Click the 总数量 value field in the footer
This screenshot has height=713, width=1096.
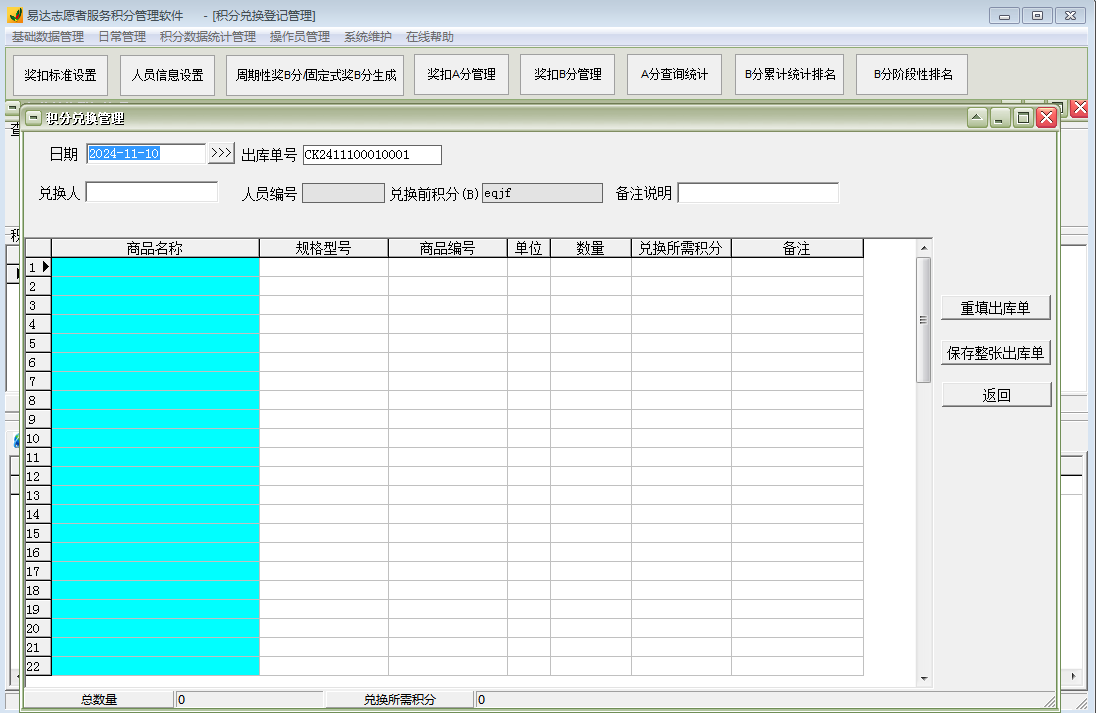[x=250, y=699]
